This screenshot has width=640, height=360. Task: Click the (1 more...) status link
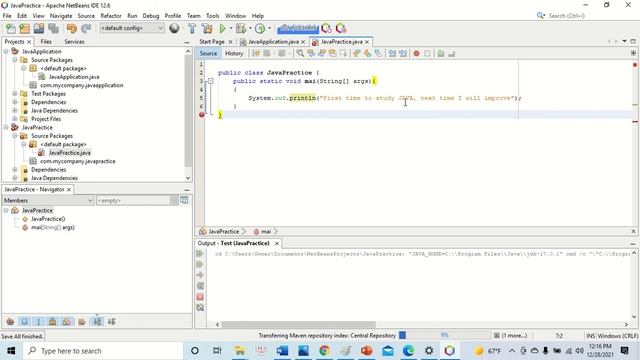514,336
